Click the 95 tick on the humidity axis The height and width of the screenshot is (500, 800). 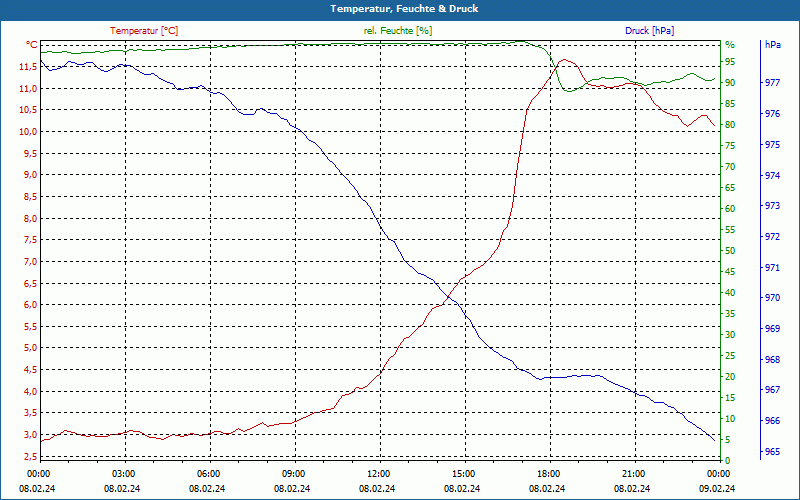(x=730, y=62)
